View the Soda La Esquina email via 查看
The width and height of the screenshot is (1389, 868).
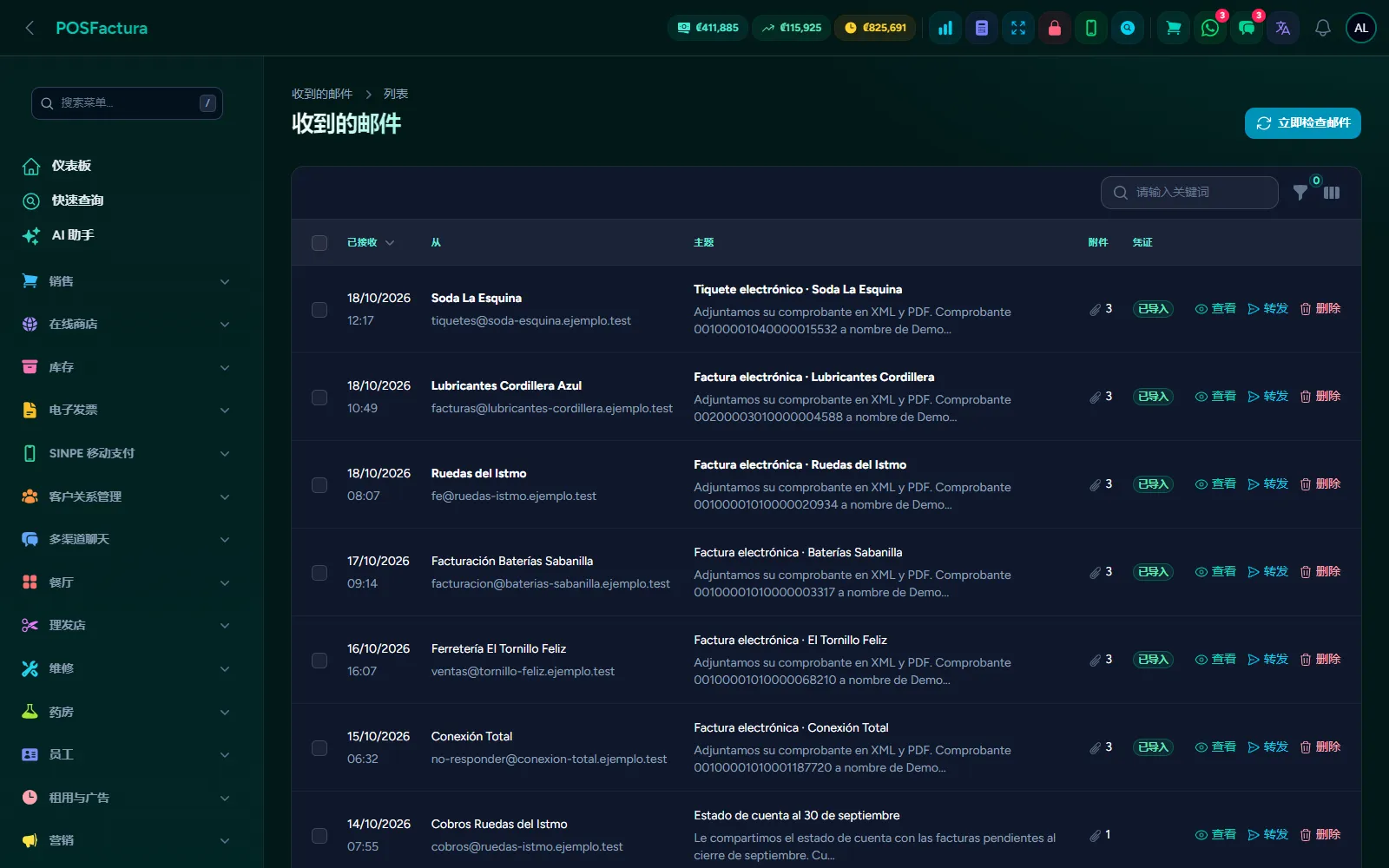[1215, 309]
